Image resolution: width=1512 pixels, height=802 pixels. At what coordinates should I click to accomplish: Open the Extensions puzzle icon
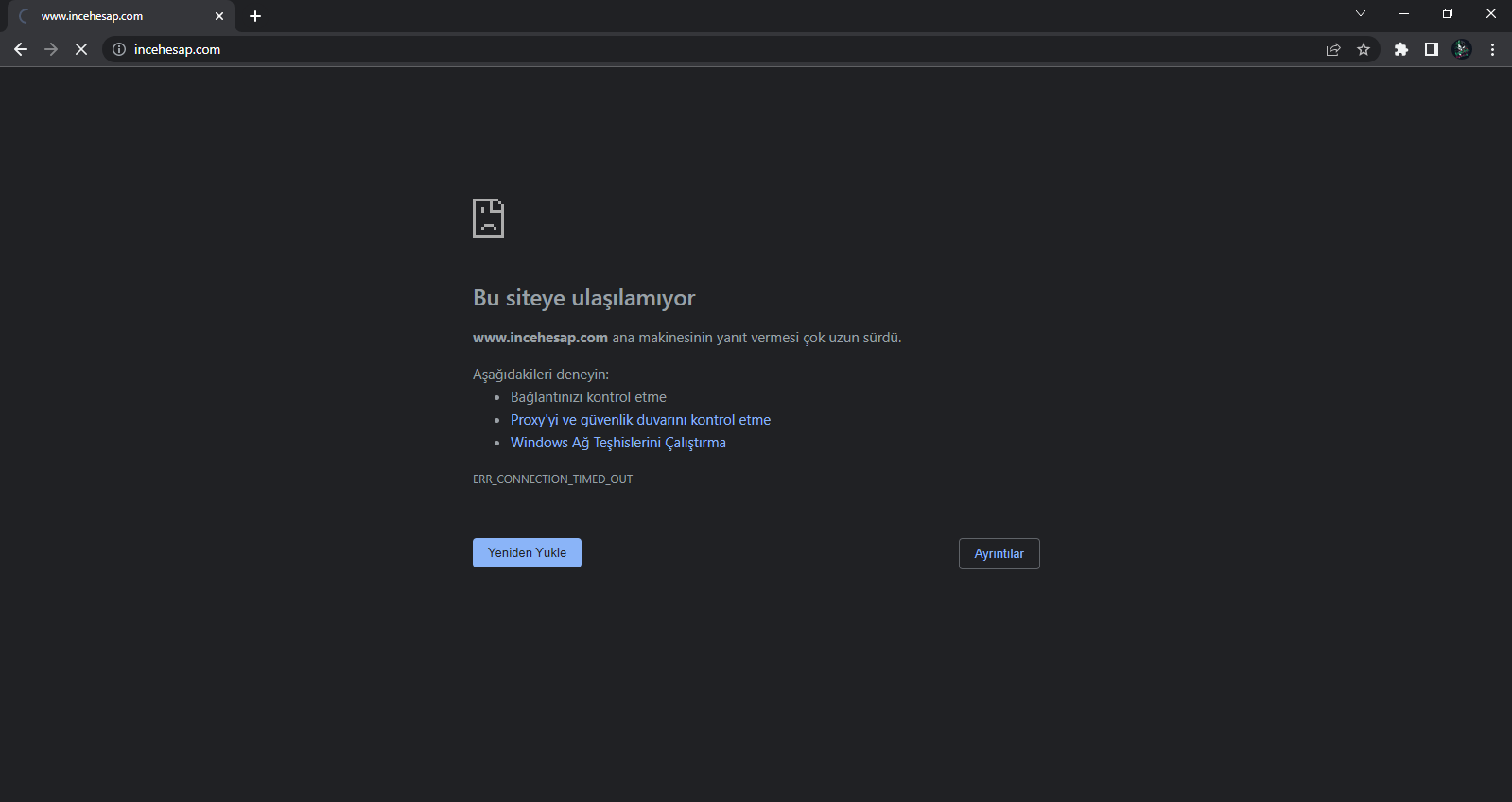1401,49
